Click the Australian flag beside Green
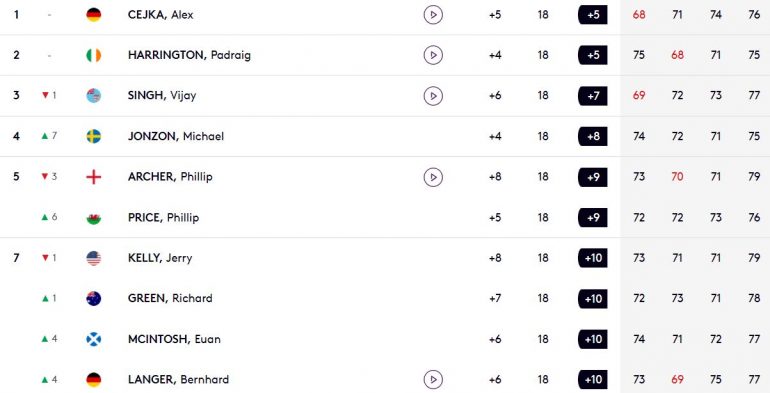The width and height of the screenshot is (770, 393). [x=94, y=298]
